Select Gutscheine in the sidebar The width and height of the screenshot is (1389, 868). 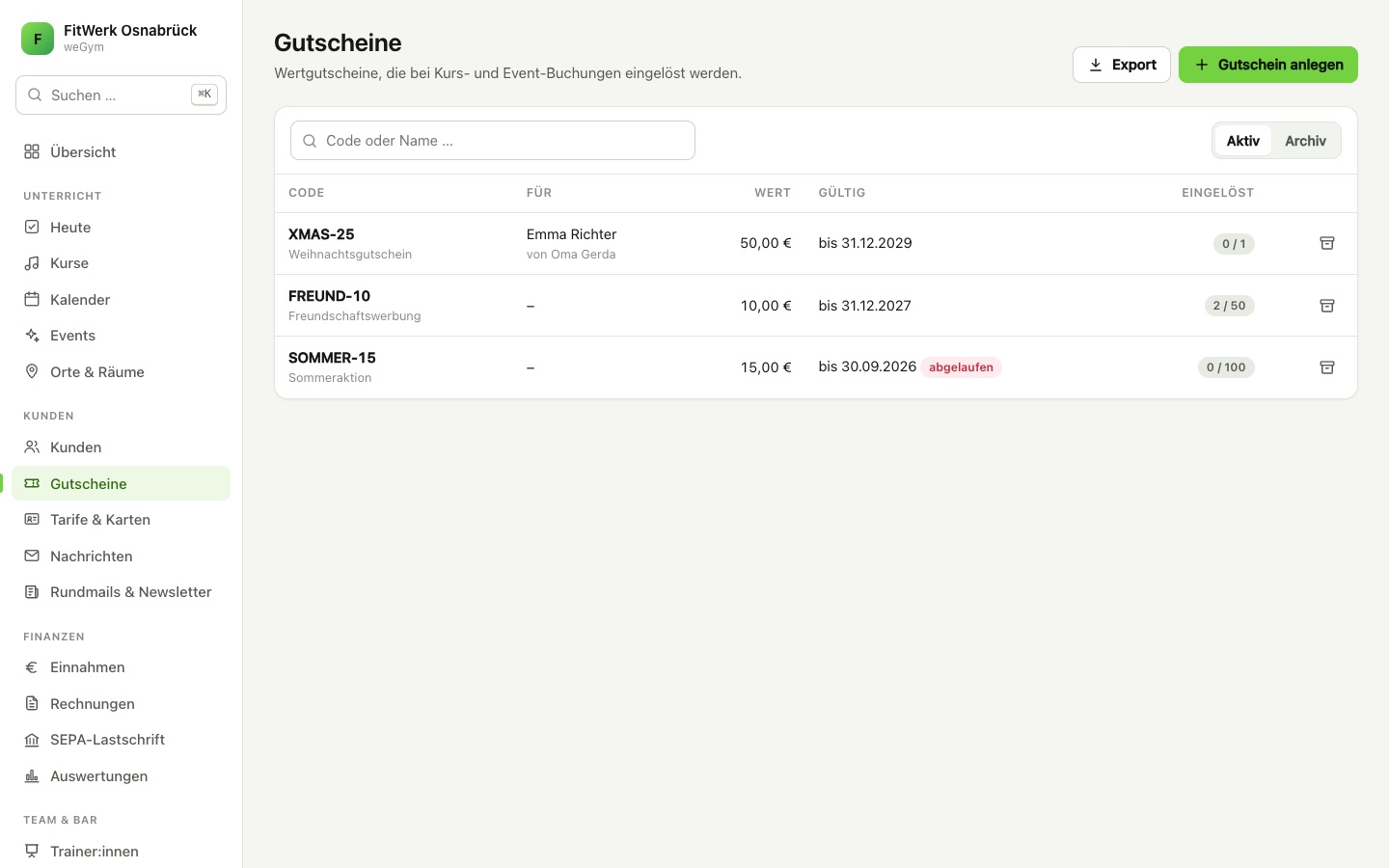[122, 483]
